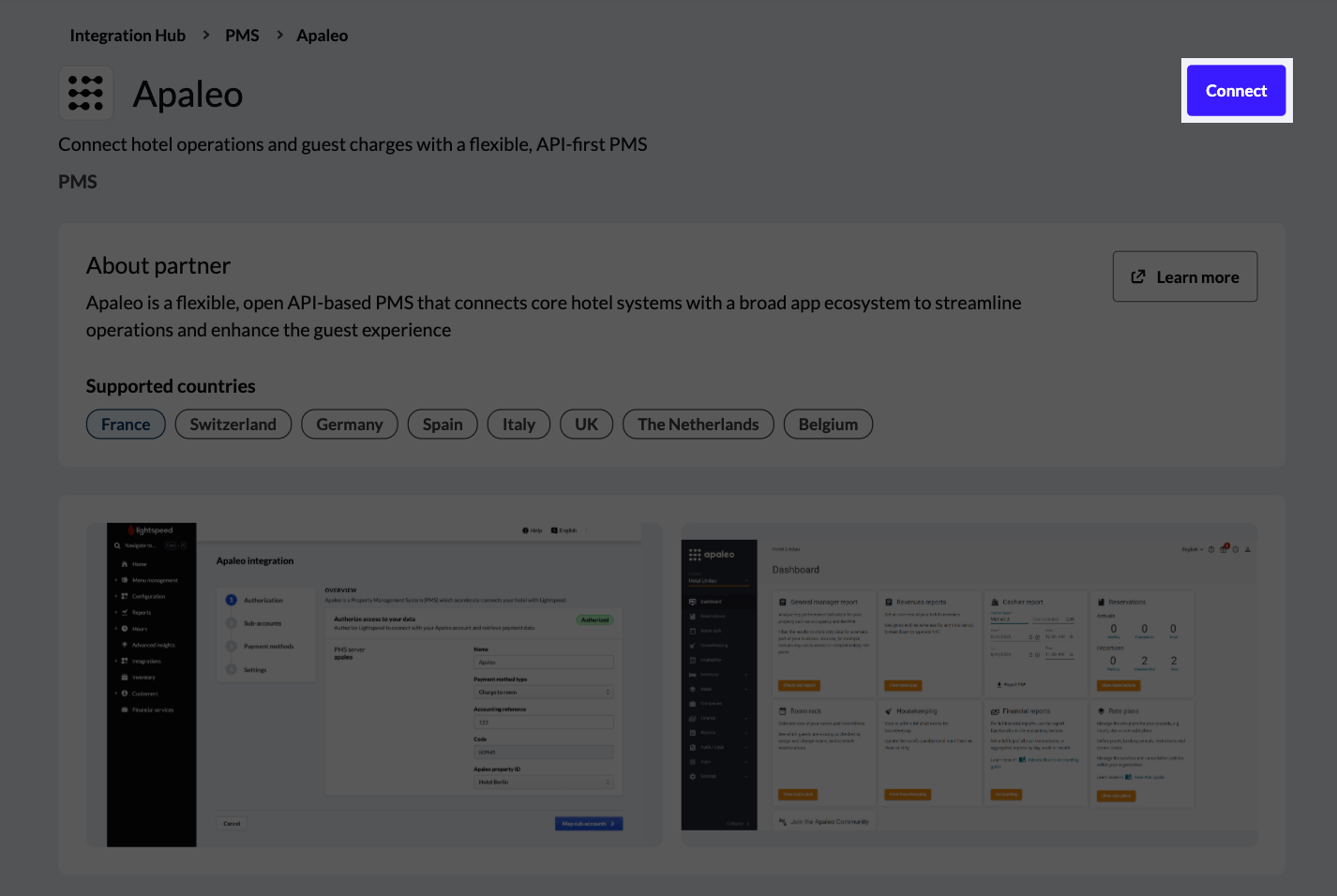This screenshot has height=896, width=1337.
Task: Pick the Belgium country chip
Action: coord(828,425)
